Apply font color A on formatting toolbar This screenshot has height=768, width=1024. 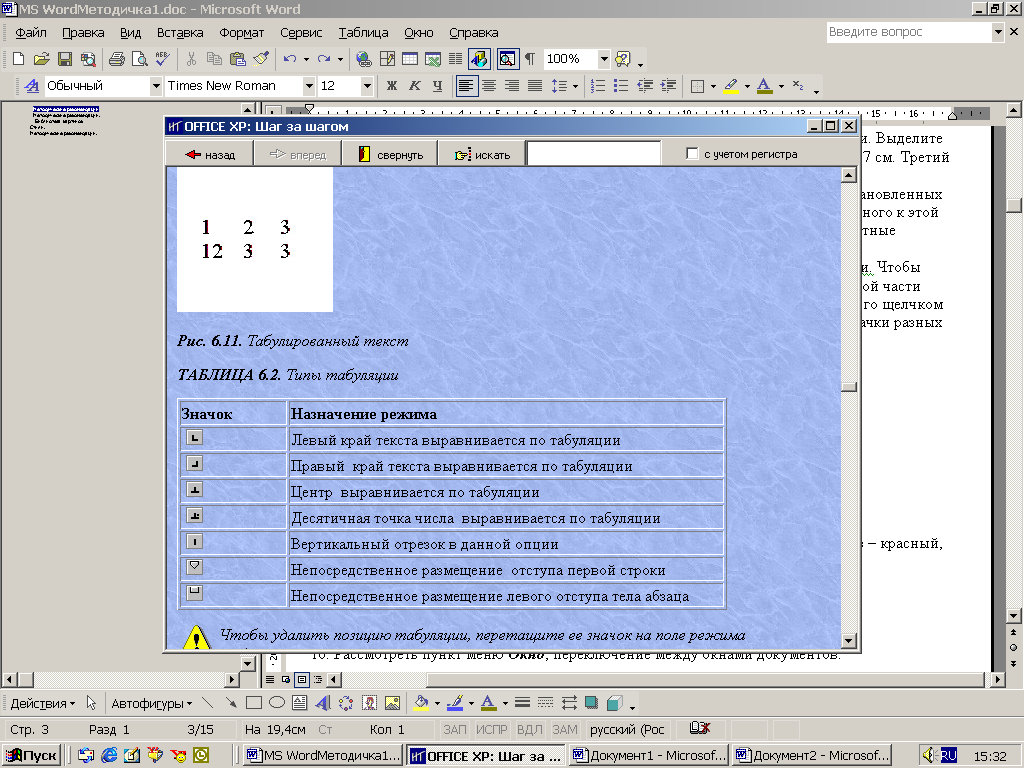[x=765, y=86]
